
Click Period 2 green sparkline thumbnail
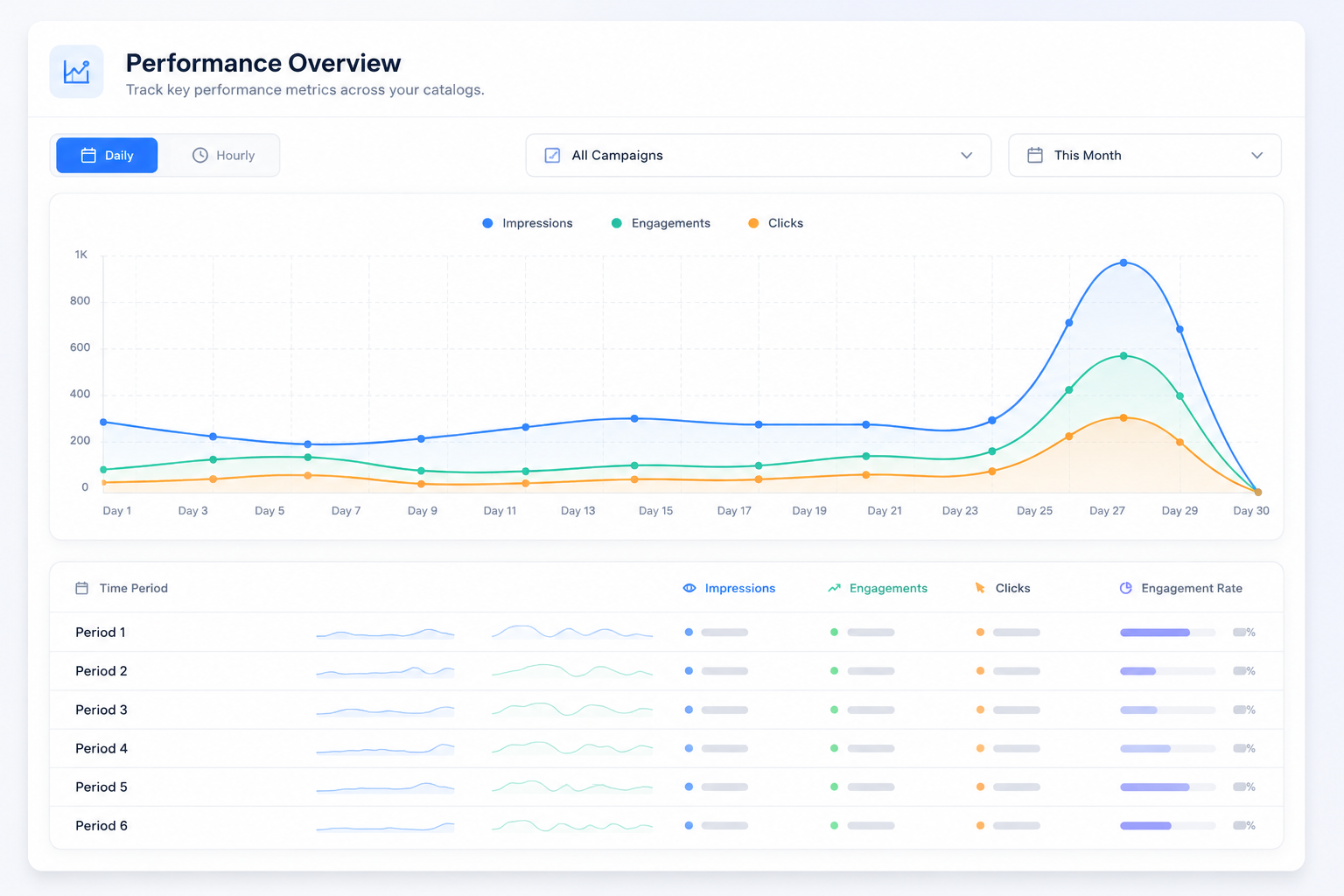click(x=572, y=670)
